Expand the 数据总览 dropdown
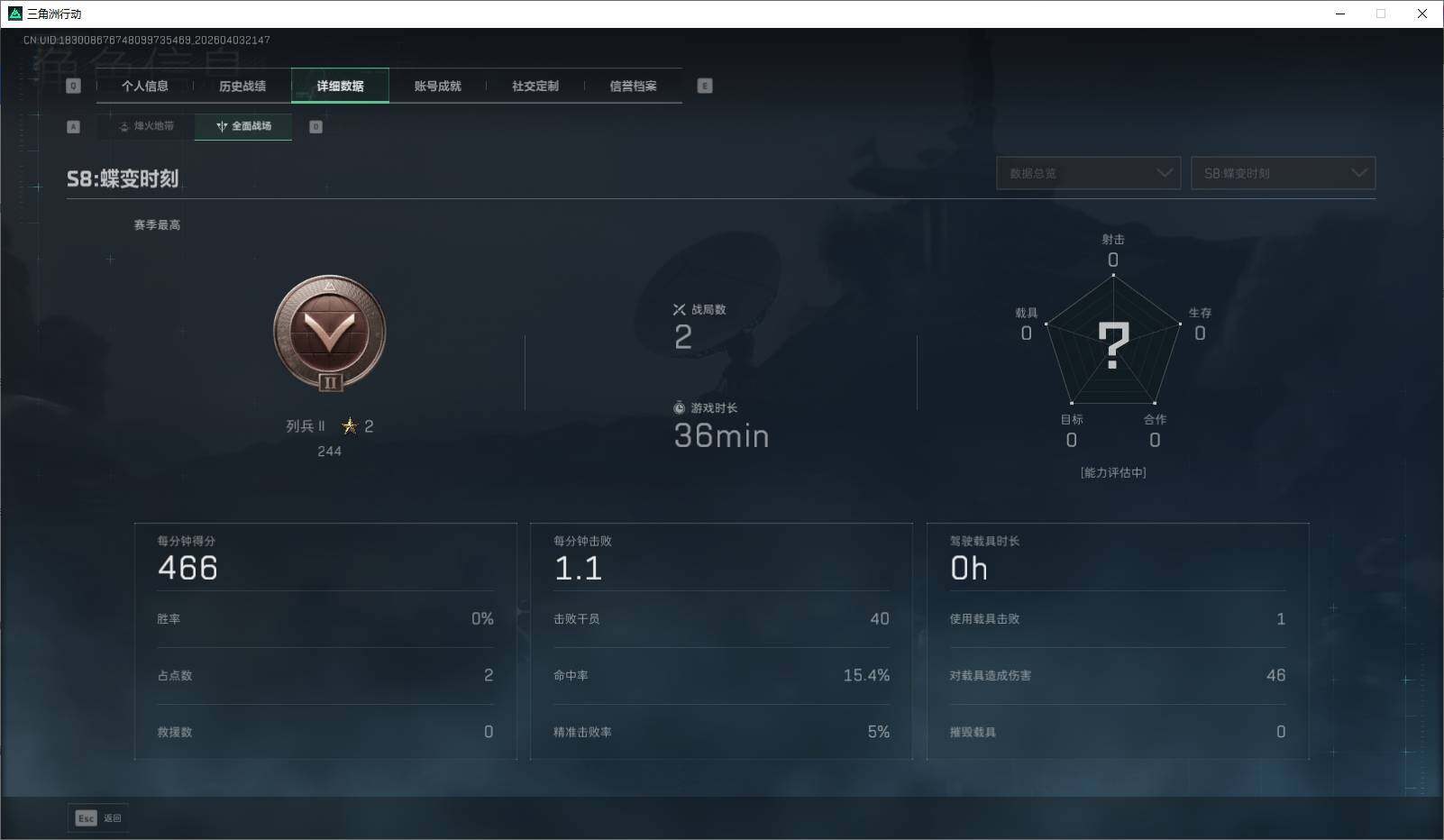Image resolution: width=1444 pixels, height=840 pixels. [x=1089, y=173]
